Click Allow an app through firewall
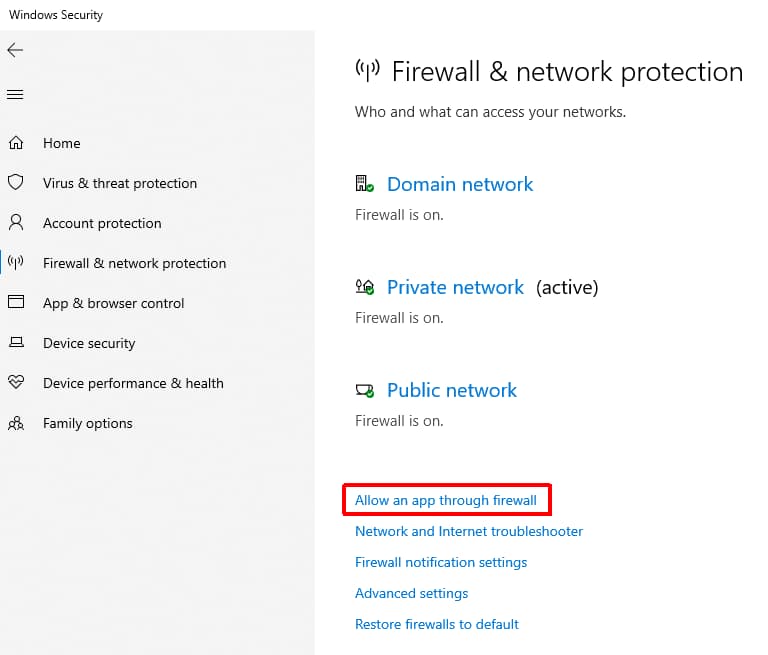Screen dimensions: 768x655 (446, 500)
